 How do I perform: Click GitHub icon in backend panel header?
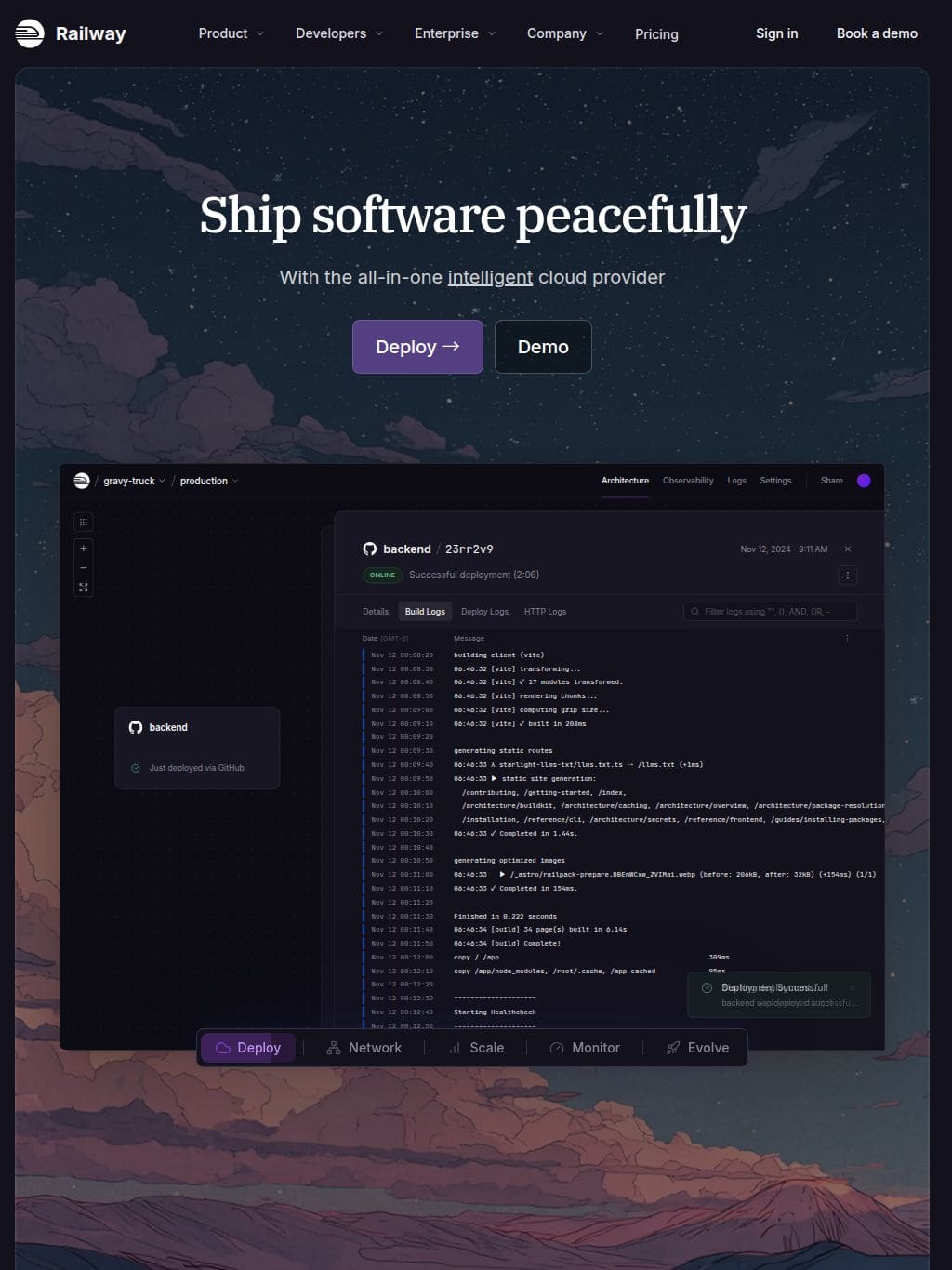tap(370, 549)
